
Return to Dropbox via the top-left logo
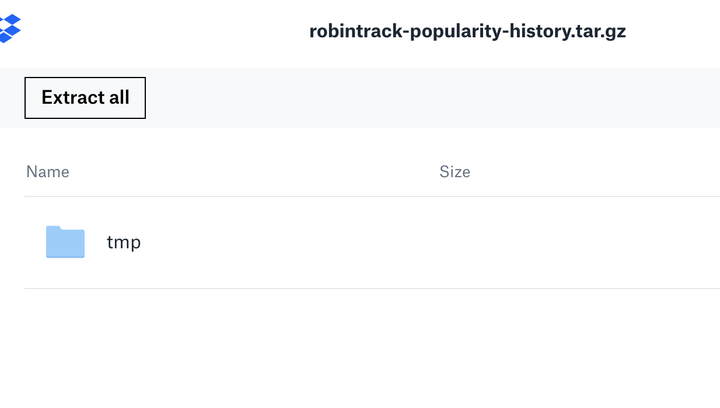tap(10, 28)
